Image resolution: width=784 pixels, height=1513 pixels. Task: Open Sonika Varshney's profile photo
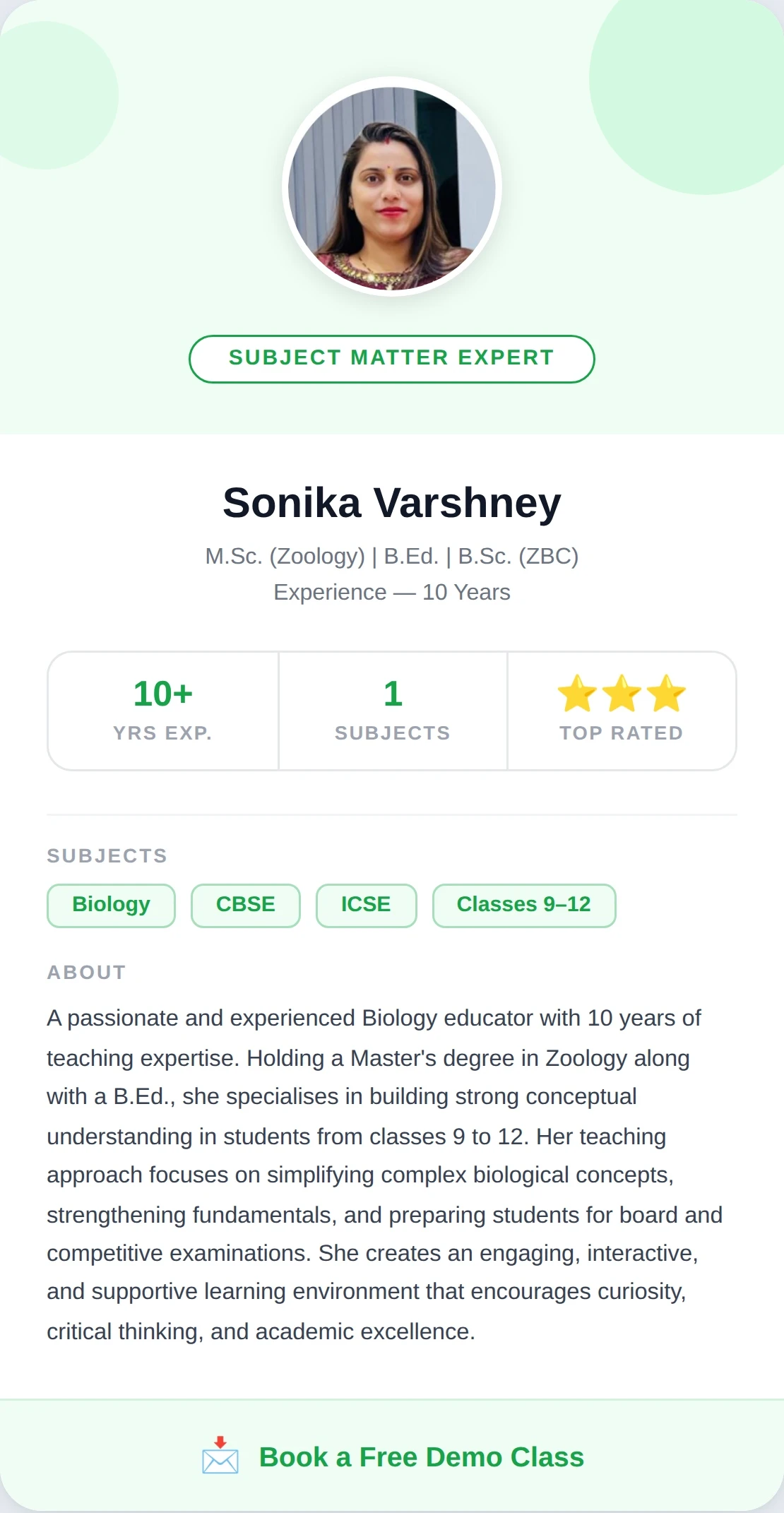pyautogui.click(x=392, y=187)
